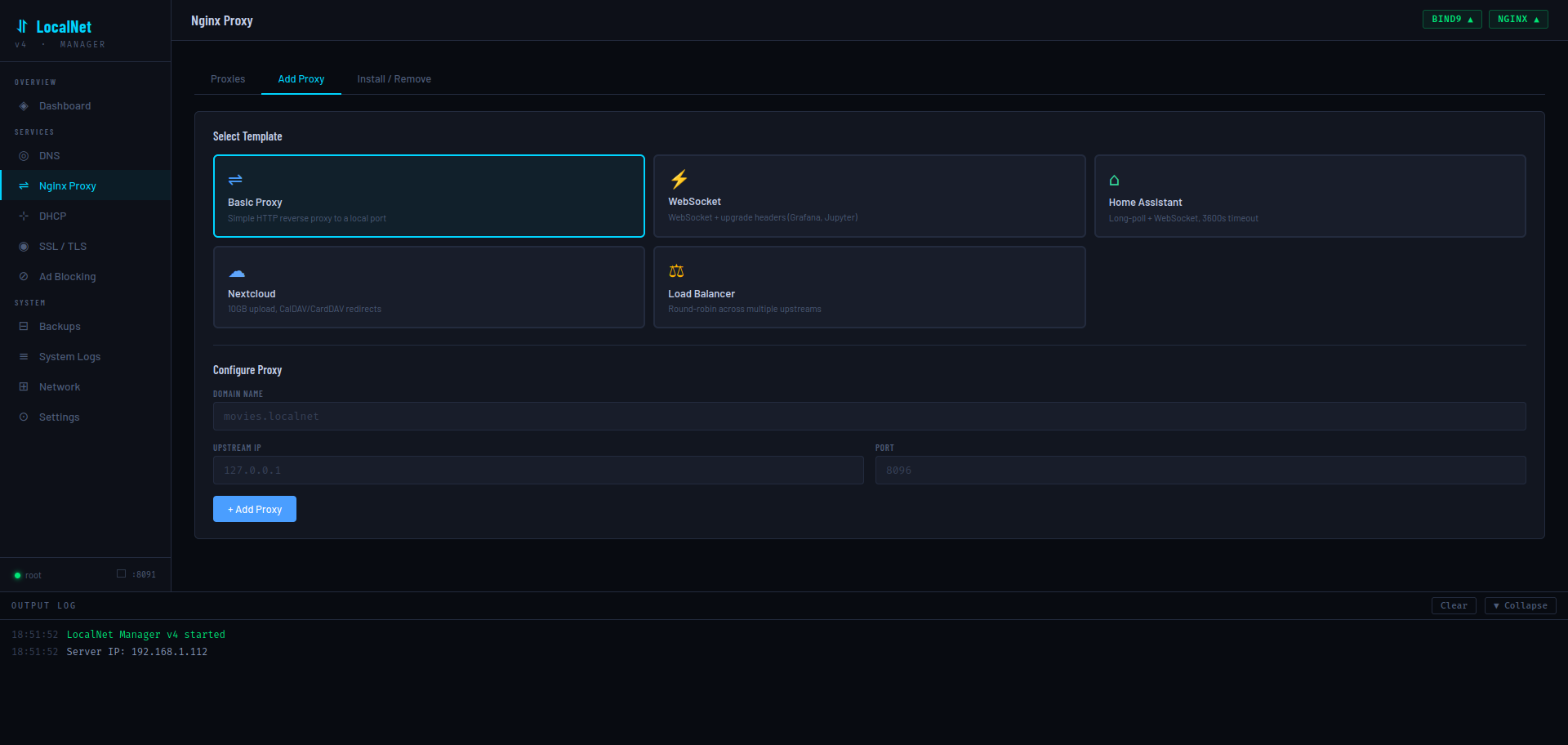The image size is (1568, 745).
Task: Select the Add Proxy tab
Action: coord(301,79)
